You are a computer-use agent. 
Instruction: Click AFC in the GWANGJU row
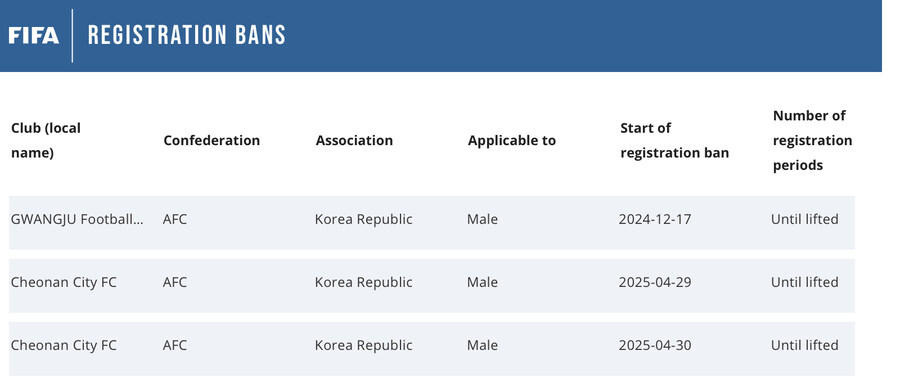click(x=174, y=219)
